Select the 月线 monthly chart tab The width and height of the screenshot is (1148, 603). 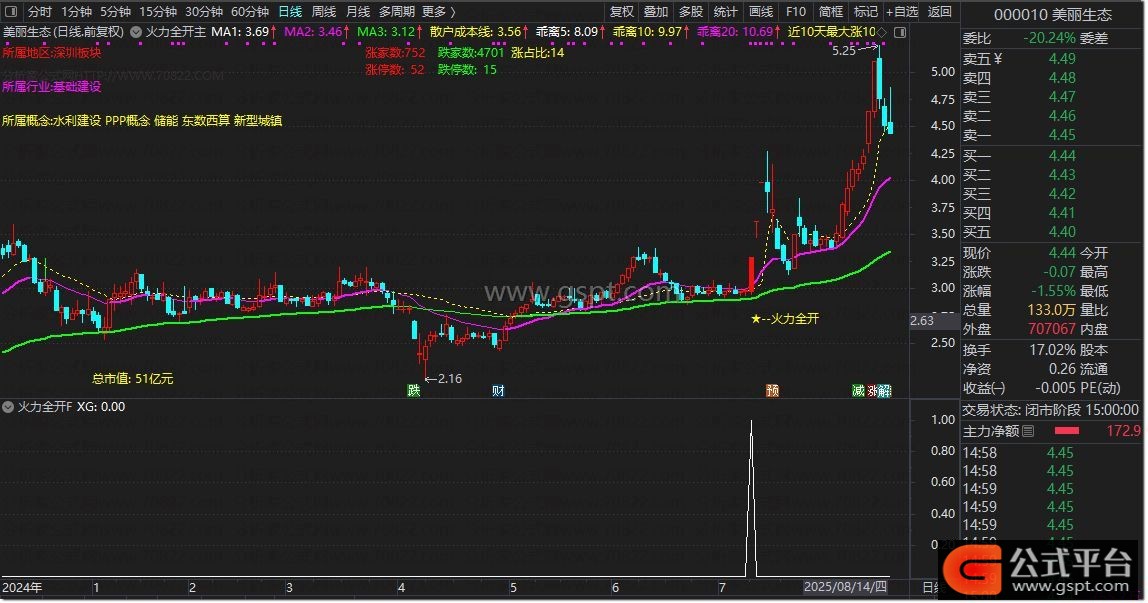[358, 12]
